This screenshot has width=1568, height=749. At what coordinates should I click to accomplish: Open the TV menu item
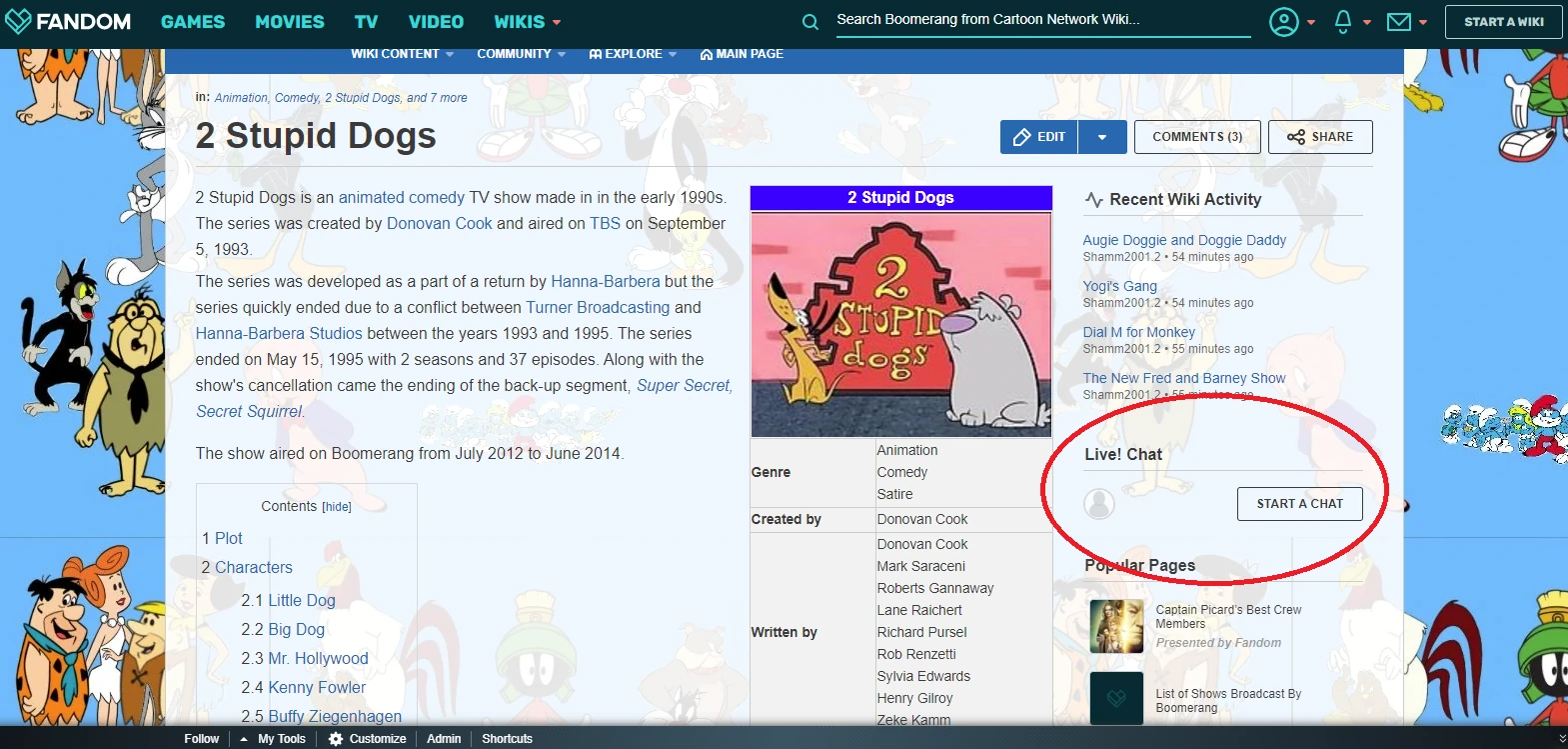(x=367, y=21)
